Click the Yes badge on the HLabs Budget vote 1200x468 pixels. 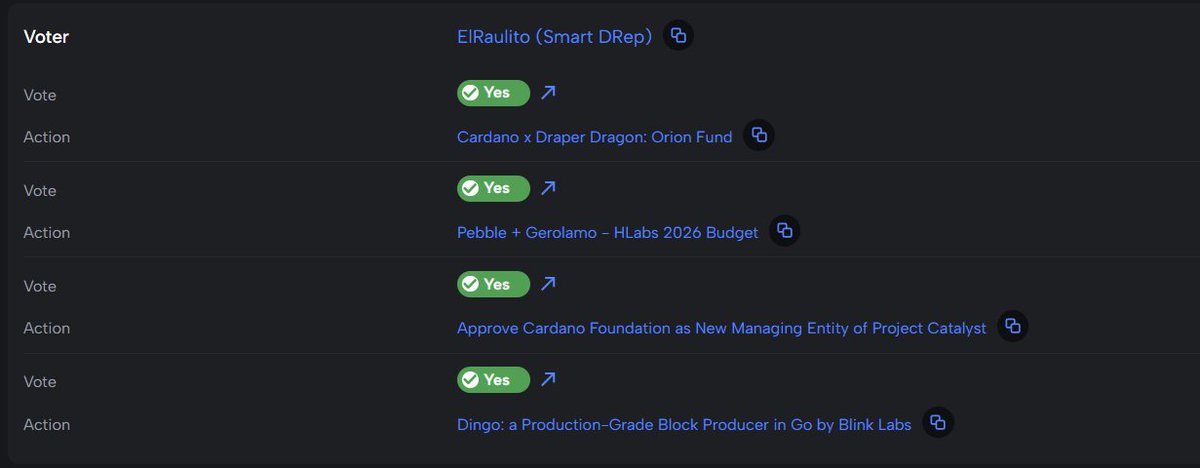493,188
